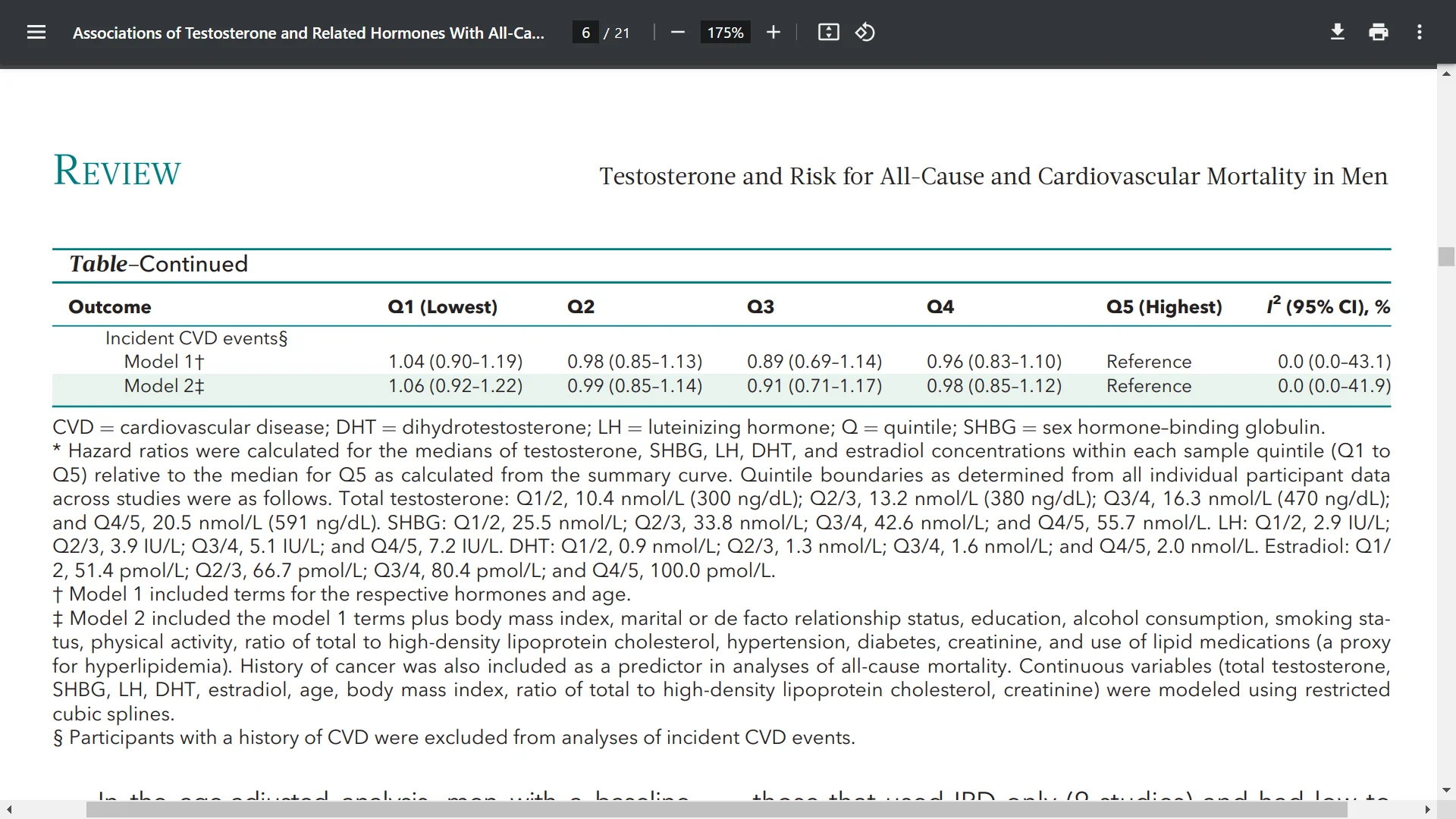Image resolution: width=1456 pixels, height=819 pixels.
Task: Click the '/ 21' total pages label
Action: (x=617, y=33)
